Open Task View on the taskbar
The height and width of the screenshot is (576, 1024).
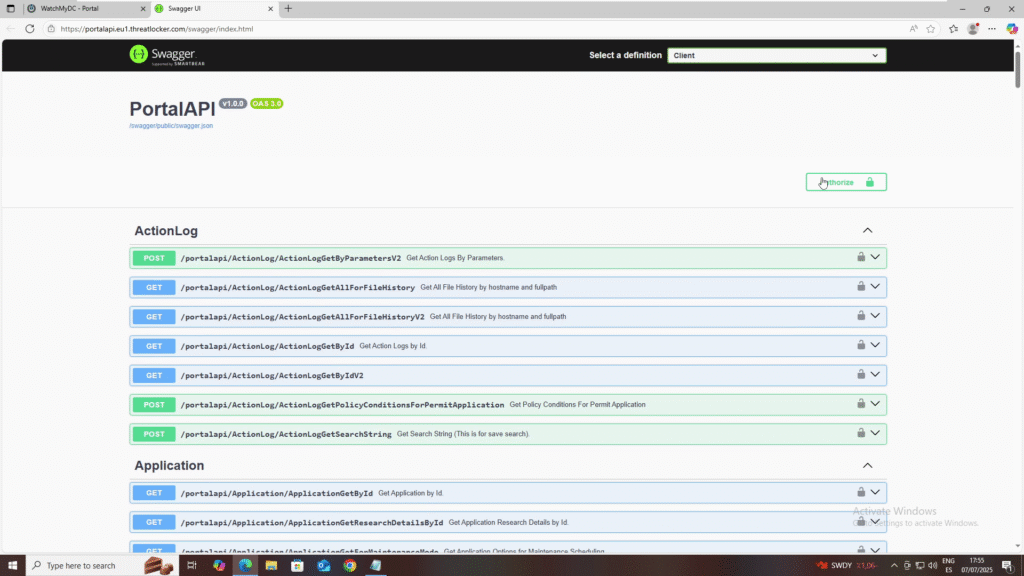coord(191,566)
